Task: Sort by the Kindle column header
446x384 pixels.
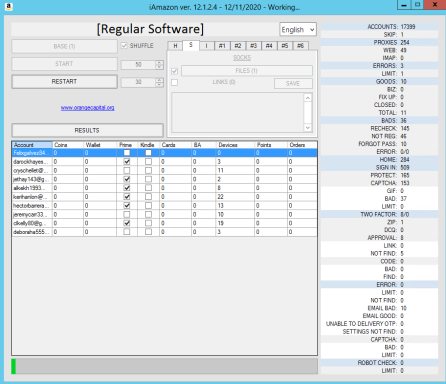Action: point(149,145)
